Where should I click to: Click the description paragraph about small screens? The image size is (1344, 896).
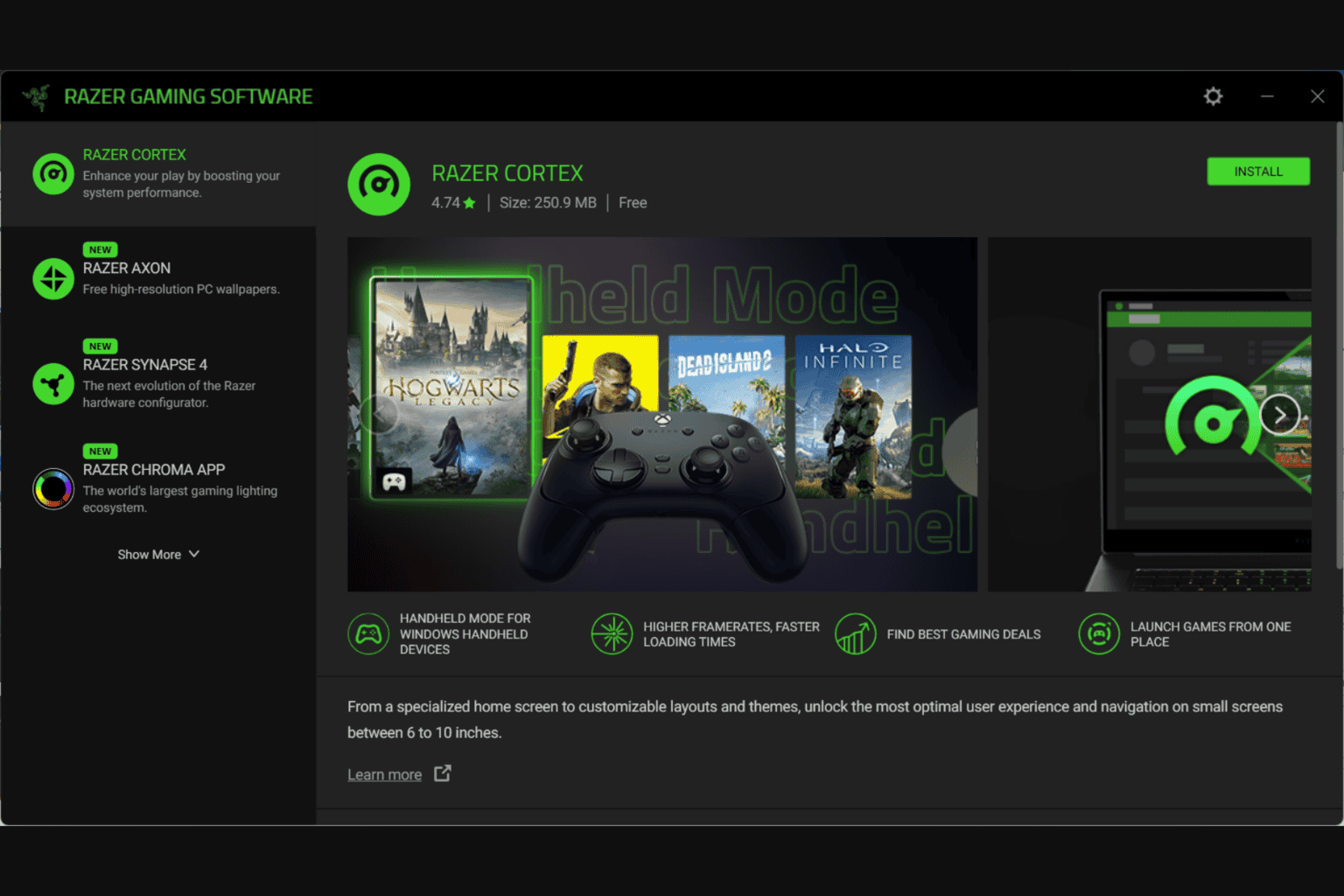click(x=815, y=719)
